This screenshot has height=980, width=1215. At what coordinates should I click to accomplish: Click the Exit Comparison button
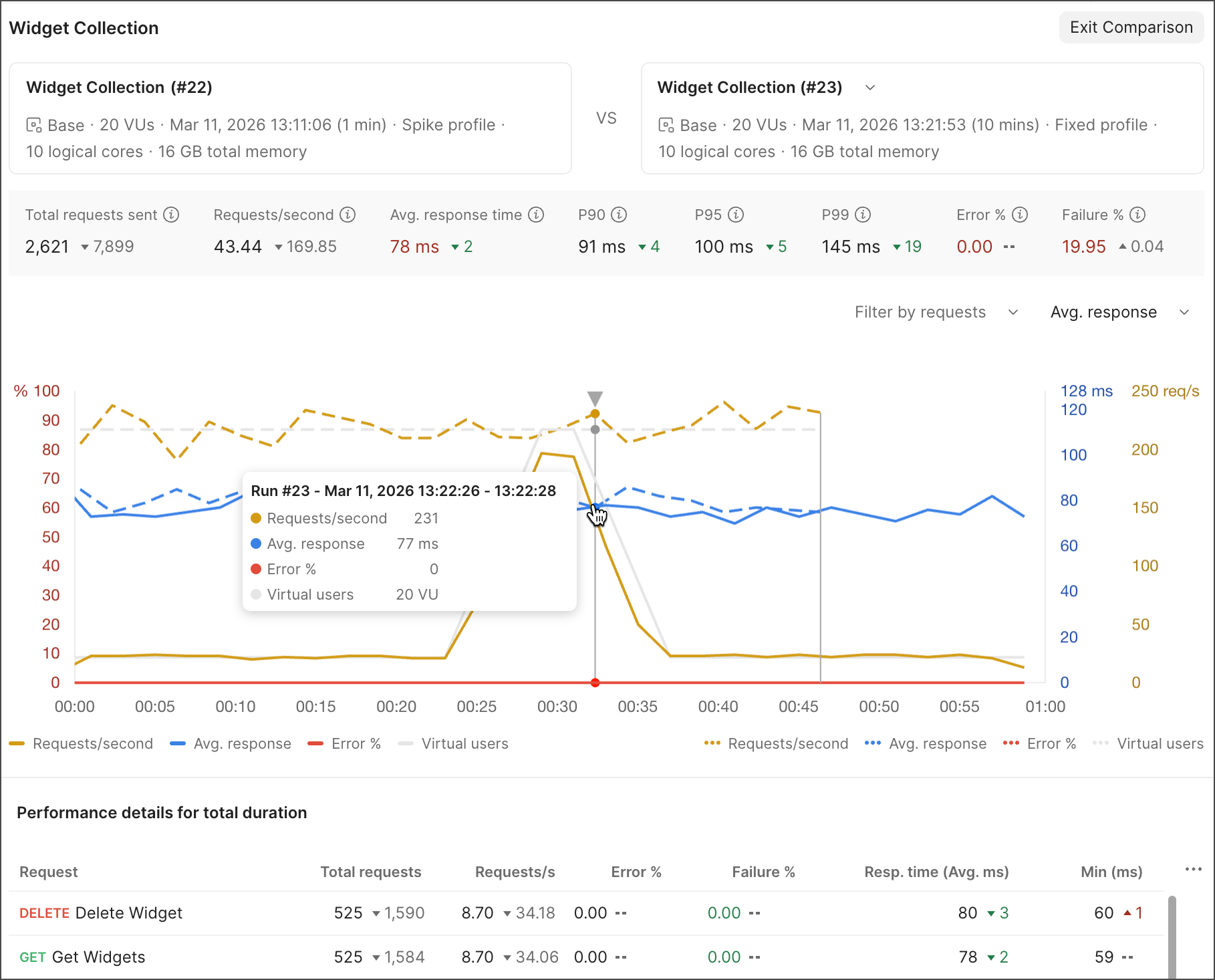click(1131, 27)
